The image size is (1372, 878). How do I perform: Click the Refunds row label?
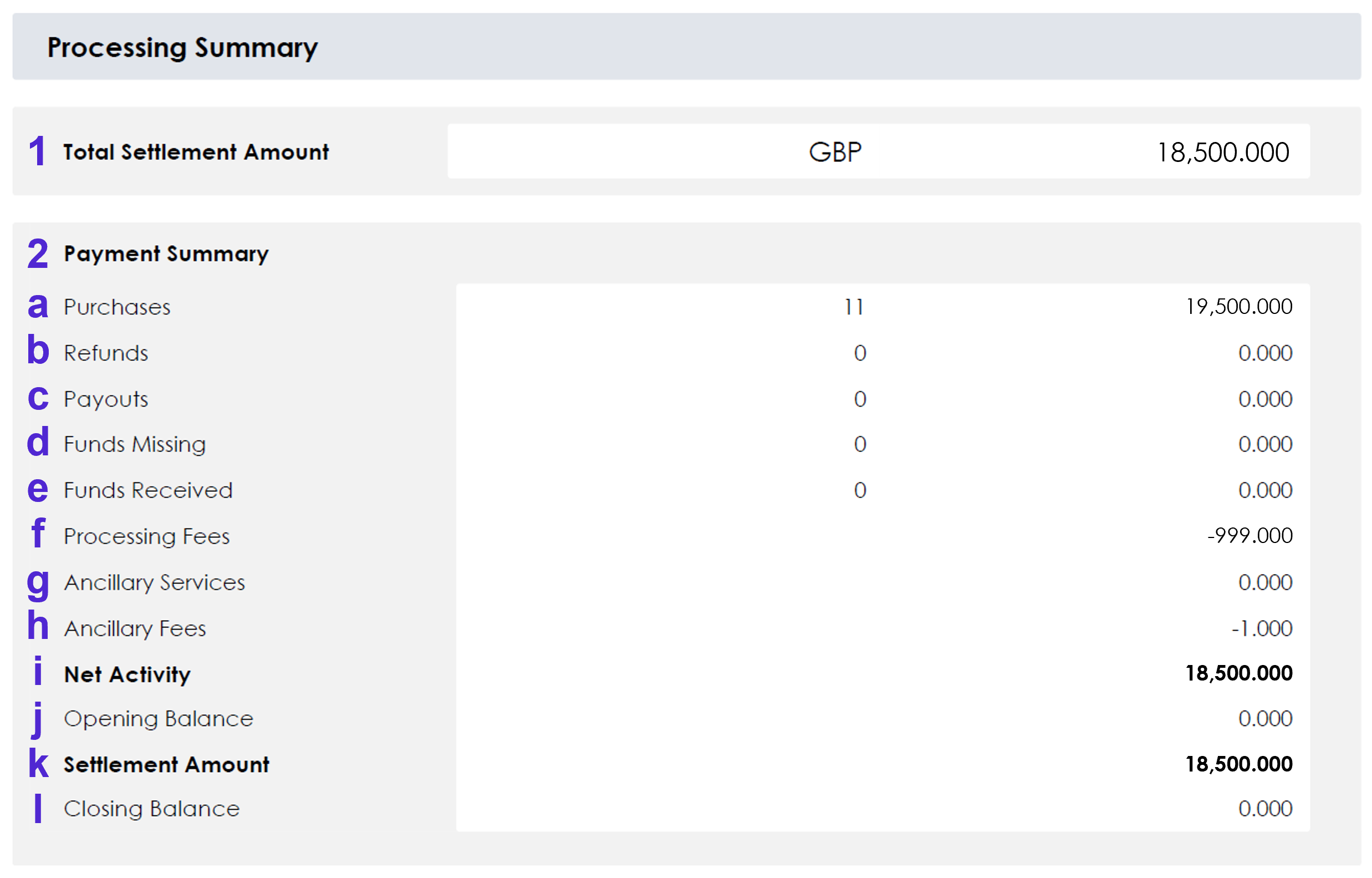click(x=106, y=353)
